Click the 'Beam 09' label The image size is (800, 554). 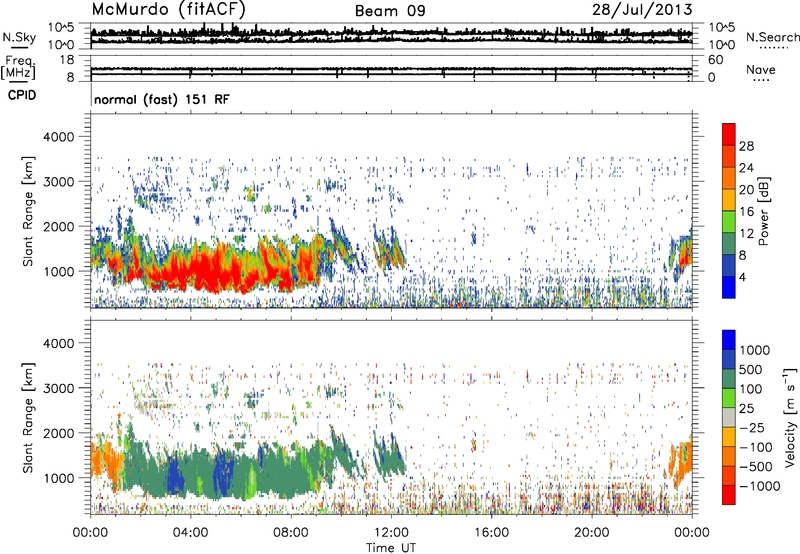390,11
